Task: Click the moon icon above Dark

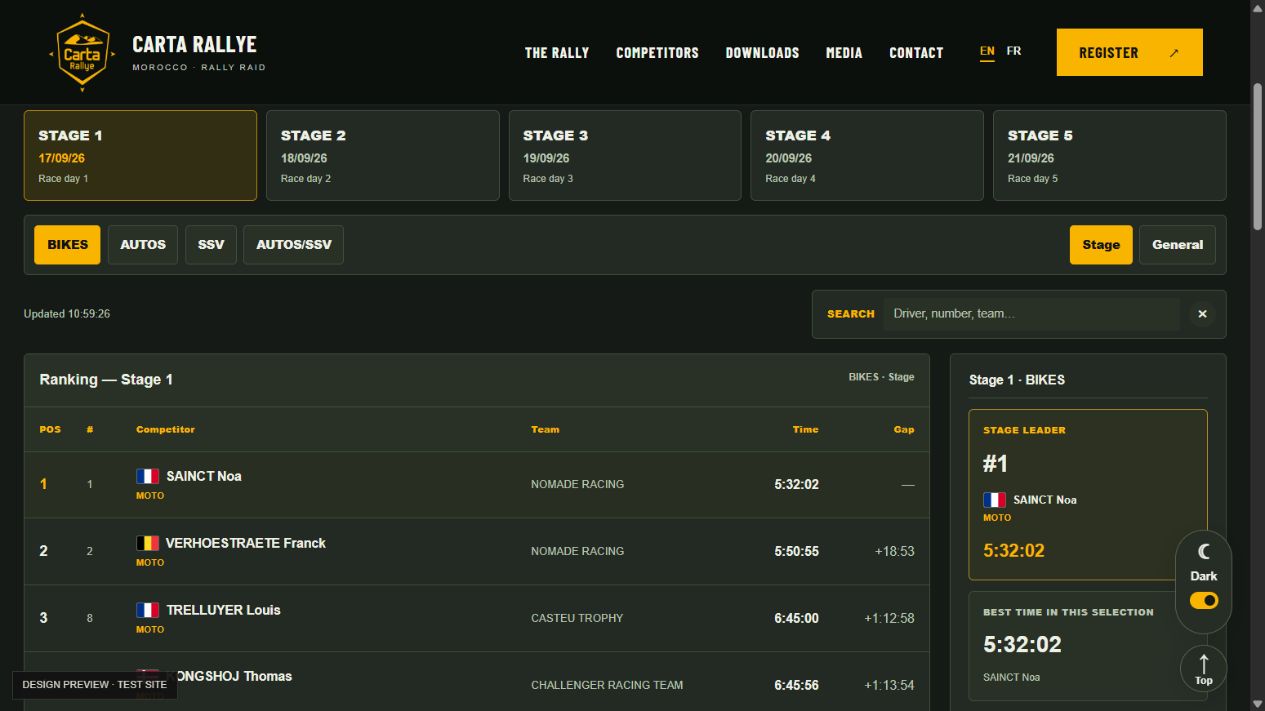Action: [x=1204, y=551]
